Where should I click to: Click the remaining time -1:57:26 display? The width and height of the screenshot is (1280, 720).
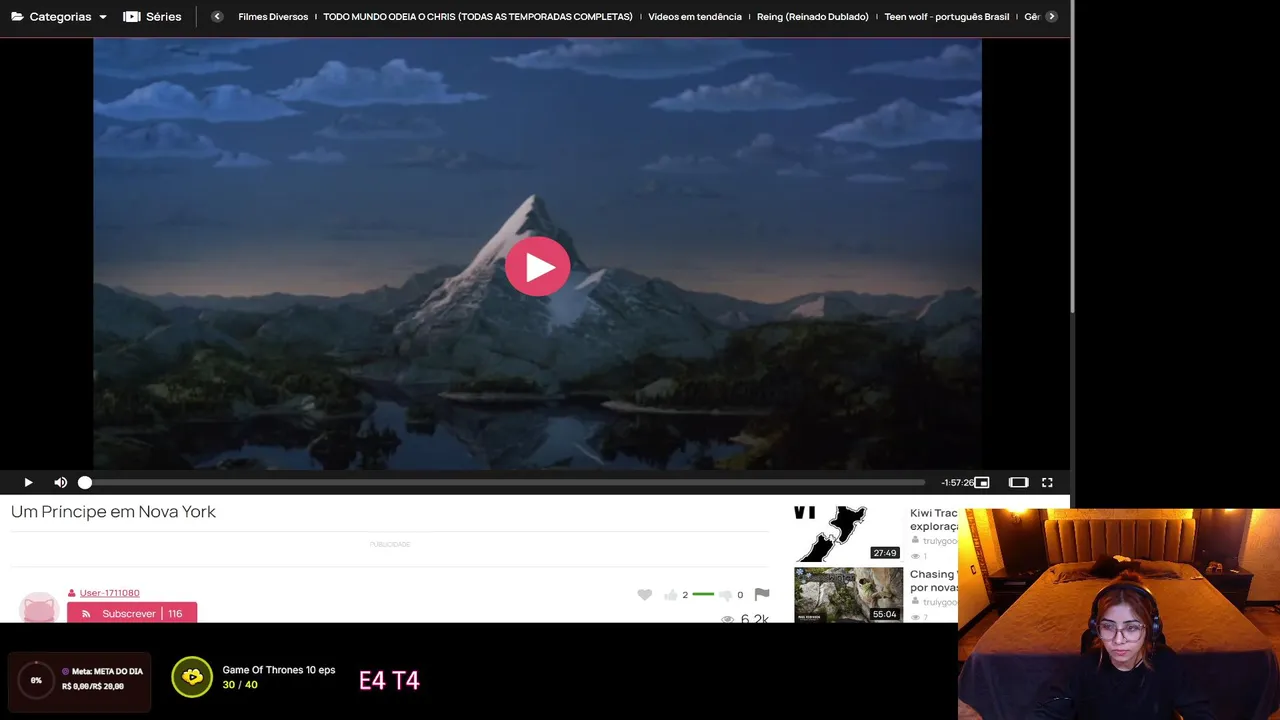pyautogui.click(x=957, y=483)
